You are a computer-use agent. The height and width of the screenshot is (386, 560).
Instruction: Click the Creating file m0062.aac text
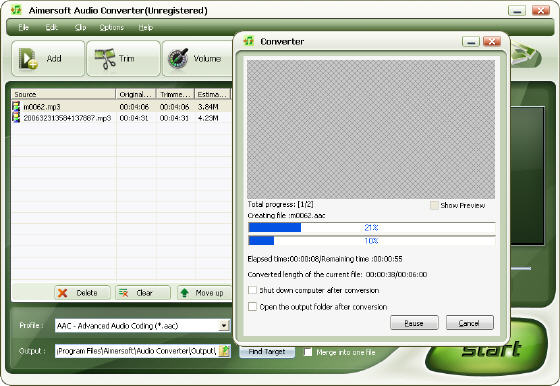coord(286,215)
